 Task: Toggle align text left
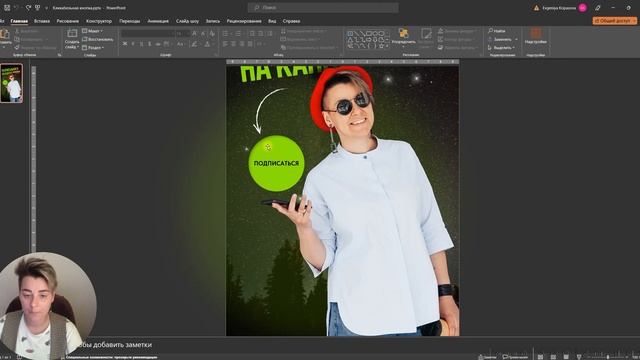225,44
